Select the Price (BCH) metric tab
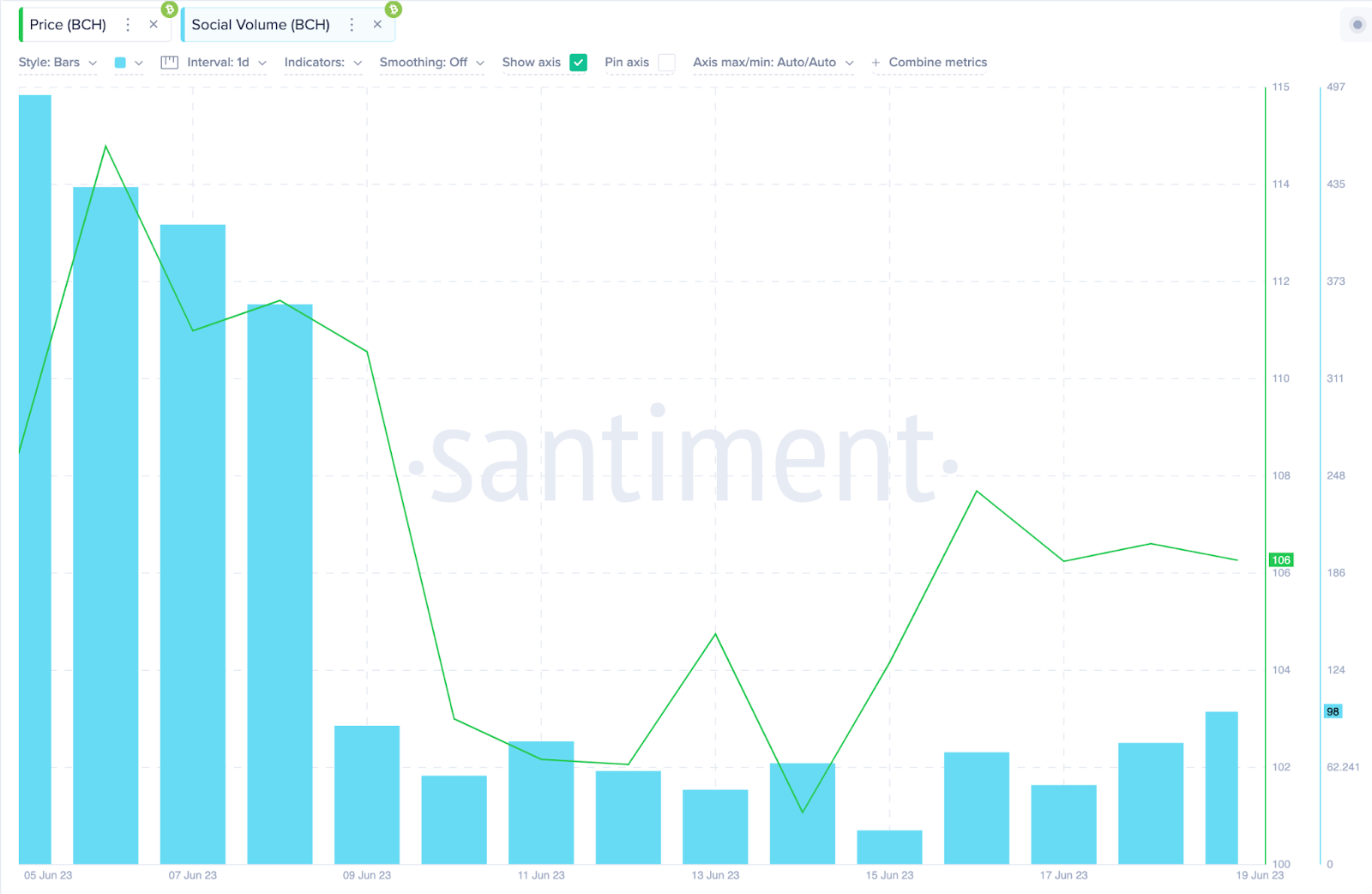This screenshot has height=894, width=1372. (69, 25)
